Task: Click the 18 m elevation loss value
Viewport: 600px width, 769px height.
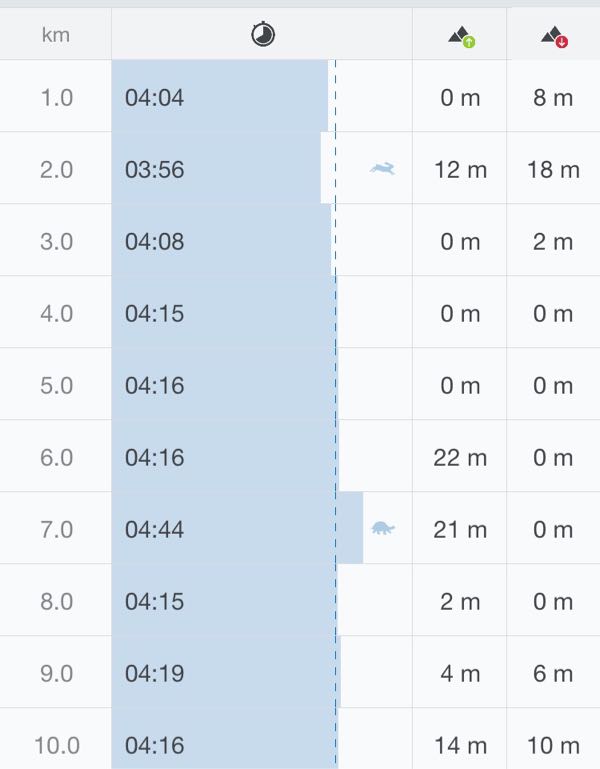Action: pos(553,169)
